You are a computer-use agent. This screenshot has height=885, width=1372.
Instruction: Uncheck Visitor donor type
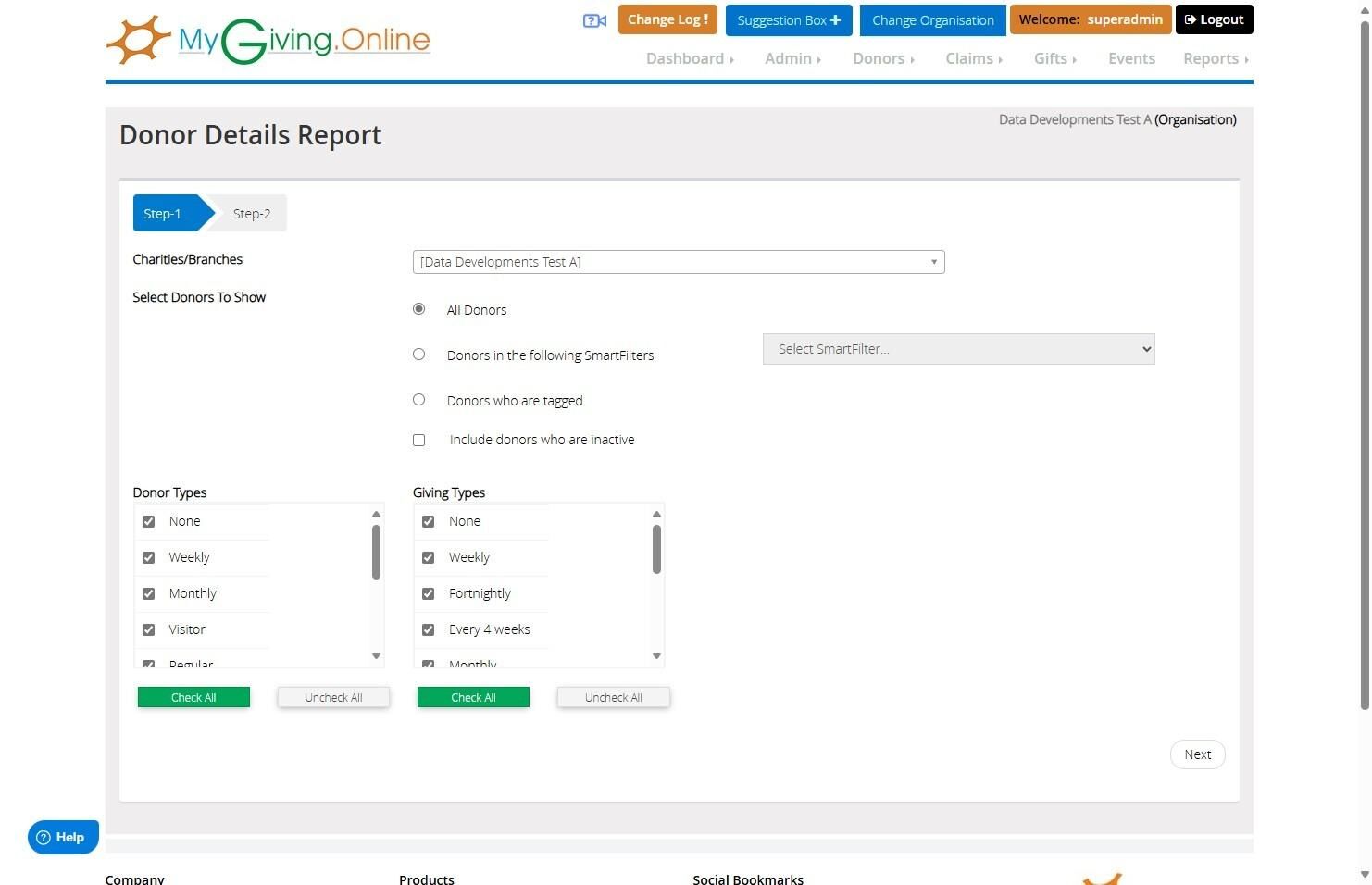148,629
